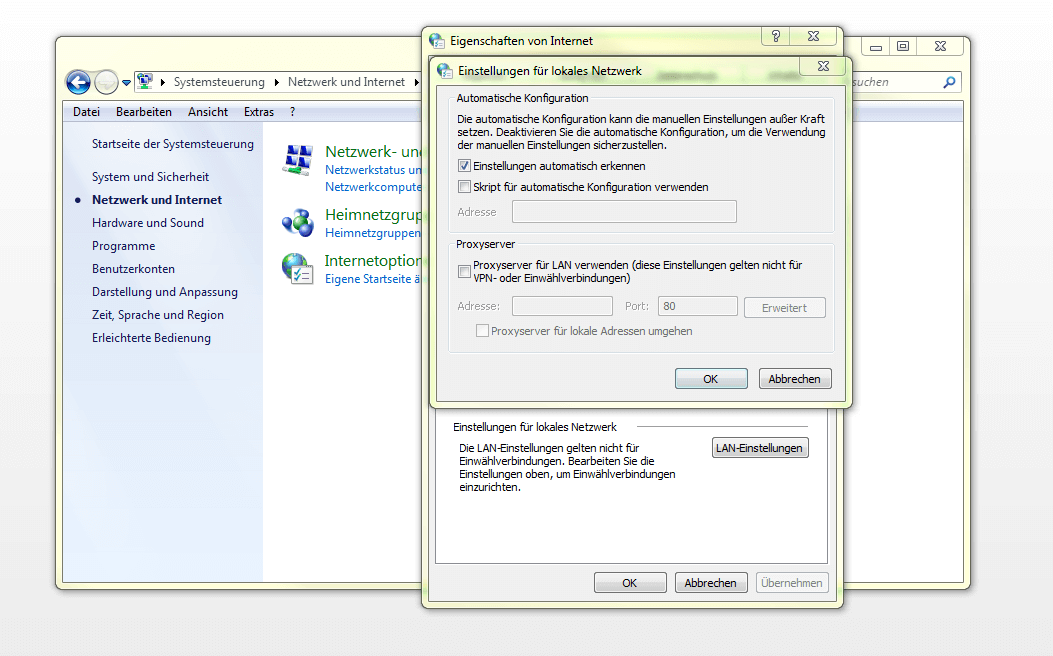The height and width of the screenshot is (656, 1053).
Task: Click the Heimnetzgruppe icon
Action: click(x=298, y=222)
